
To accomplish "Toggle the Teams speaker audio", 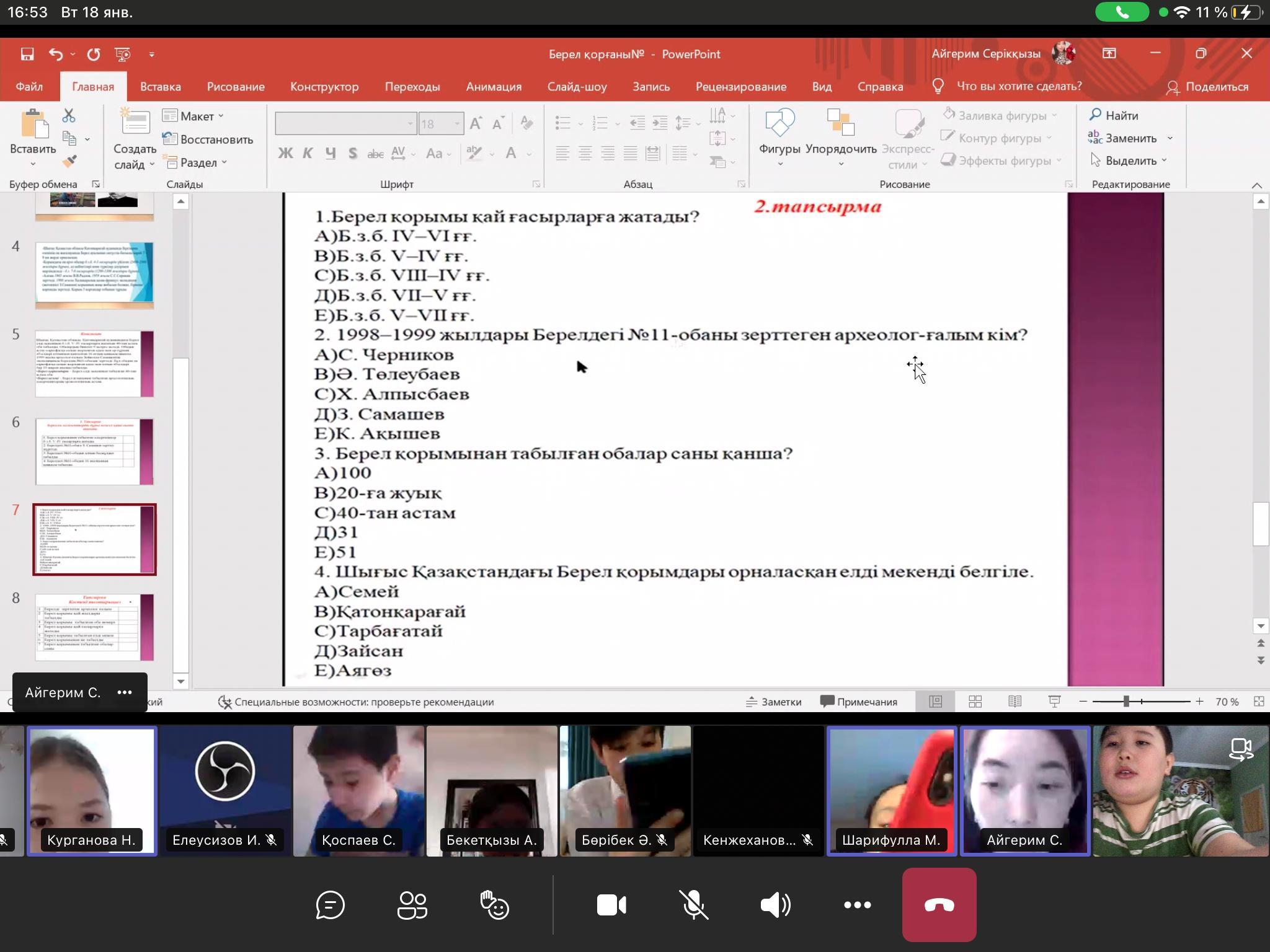I will [x=776, y=906].
